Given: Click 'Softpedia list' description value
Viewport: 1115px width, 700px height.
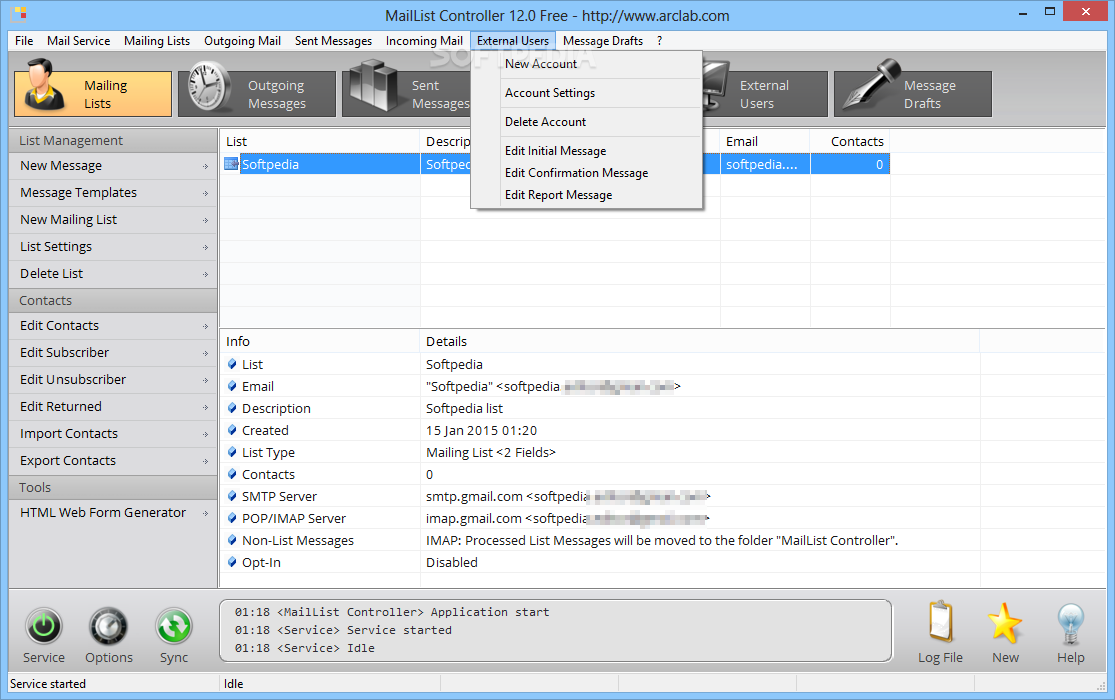Looking at the screenshot, I should pyautogui.click(x=464, y=408).
